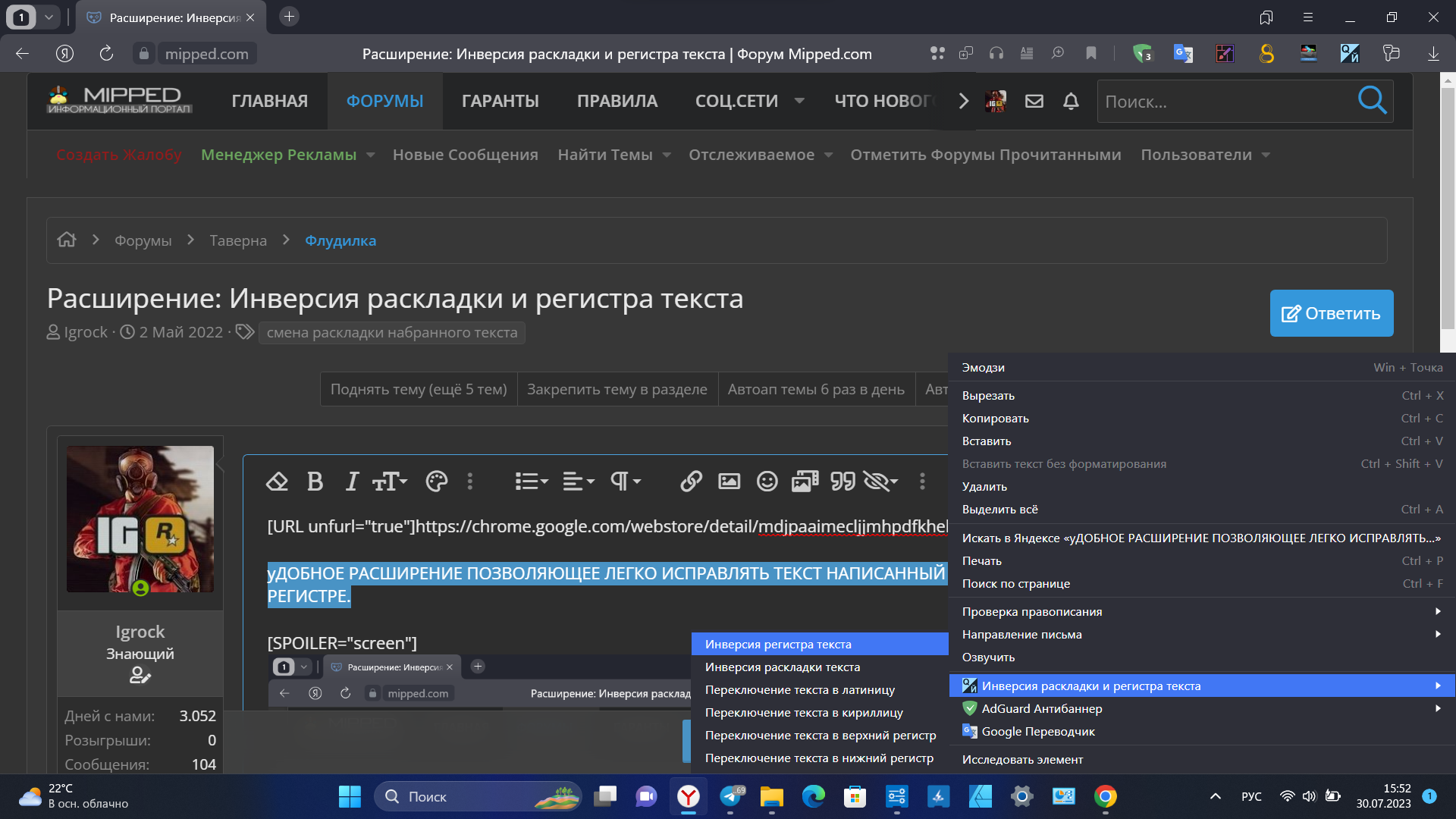Open the ПРАВИЛА navigation tab
This screenshot has width=1456, height=819.
click(x=617, y=101)
